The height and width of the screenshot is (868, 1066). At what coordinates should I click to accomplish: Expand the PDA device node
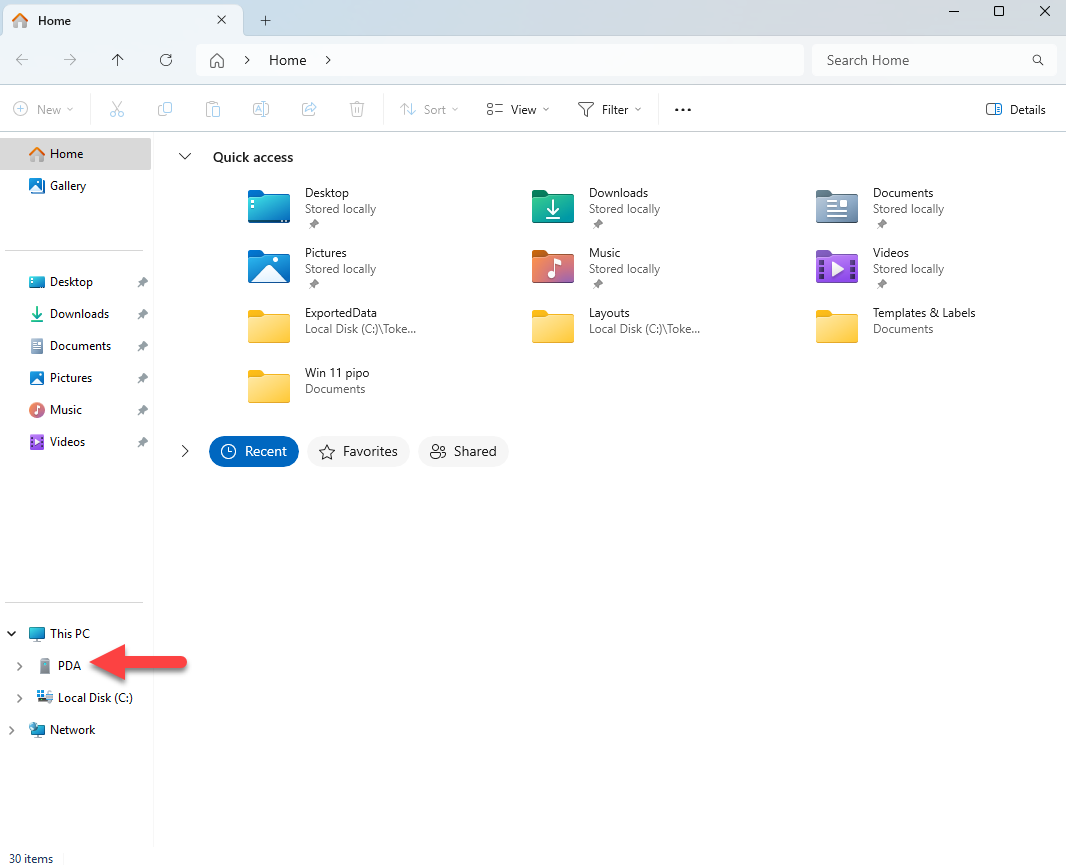click(x=20, y=666)
